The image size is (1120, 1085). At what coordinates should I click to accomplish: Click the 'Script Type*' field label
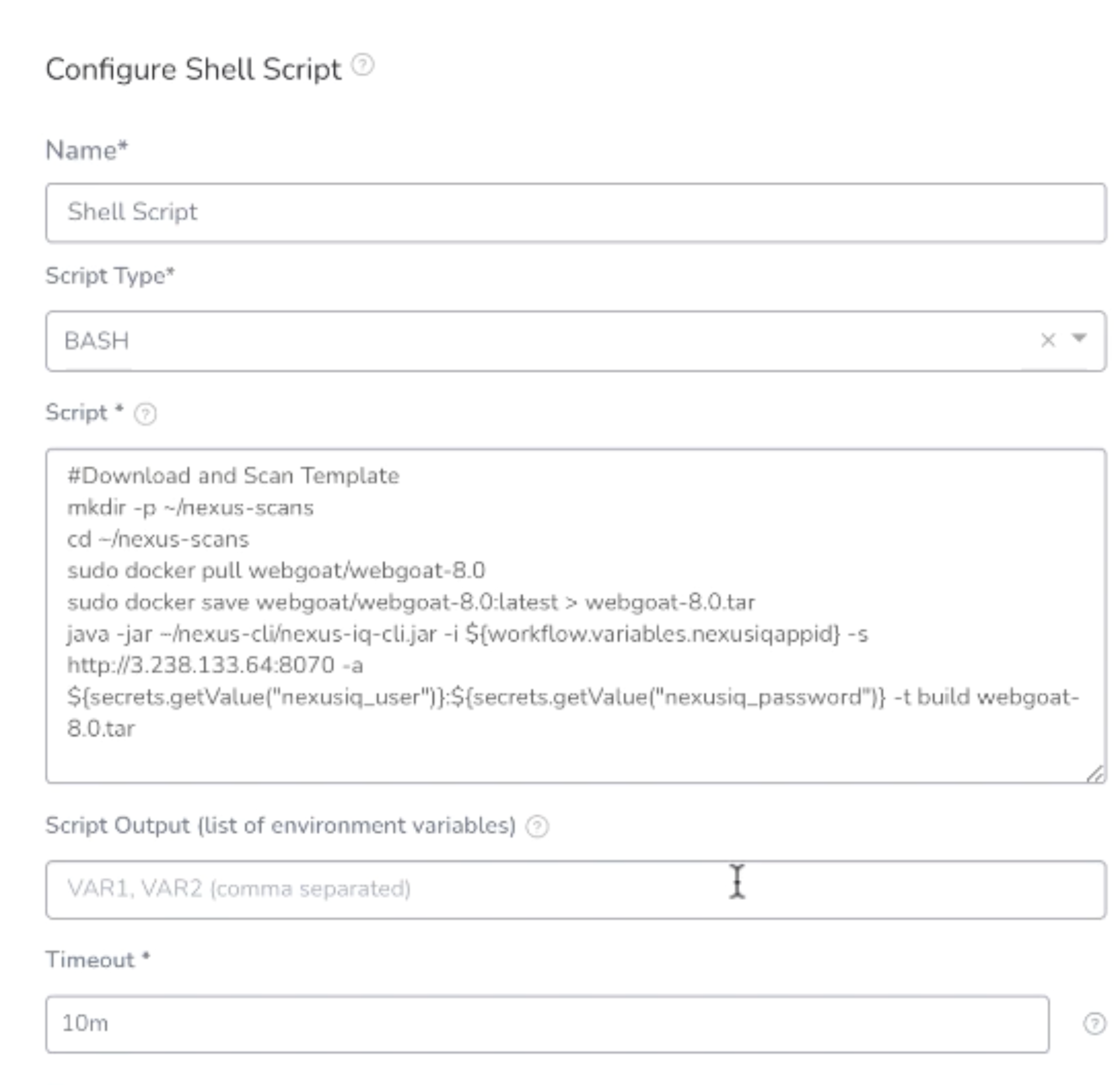coord(110,276)
